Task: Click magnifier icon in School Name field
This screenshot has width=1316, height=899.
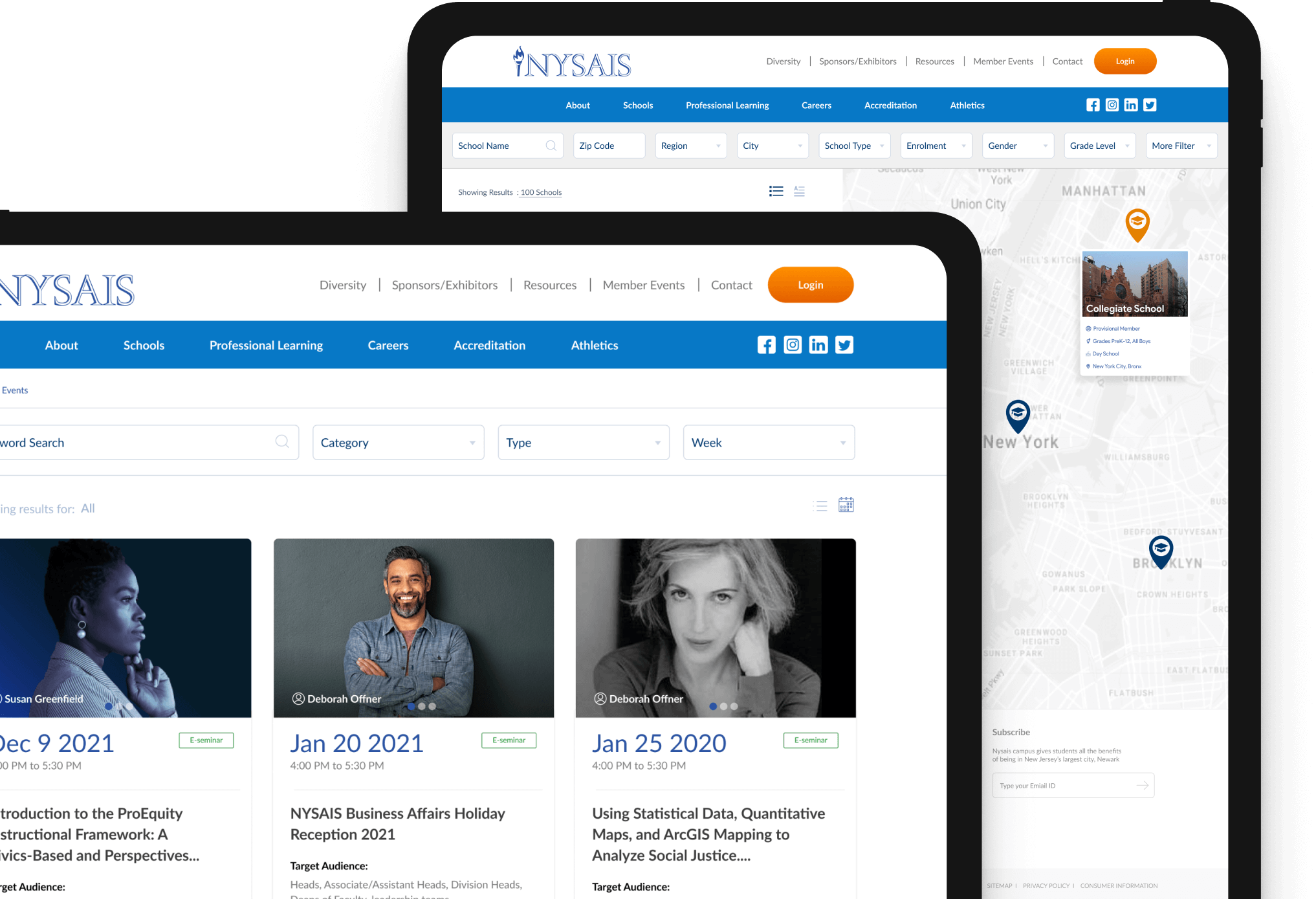Action: tap(551, 146)
